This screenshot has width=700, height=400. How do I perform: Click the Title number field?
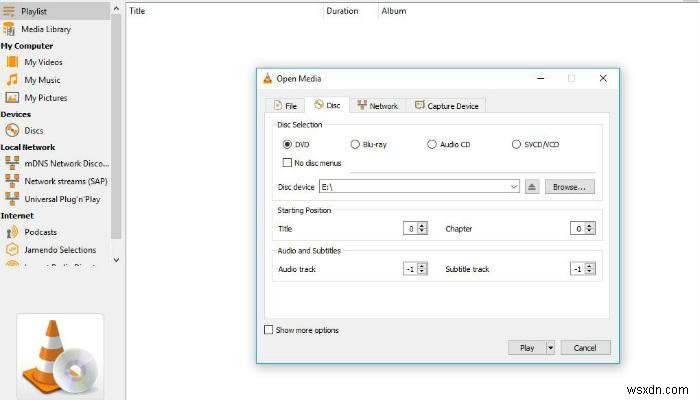click(x=410, y=229)
